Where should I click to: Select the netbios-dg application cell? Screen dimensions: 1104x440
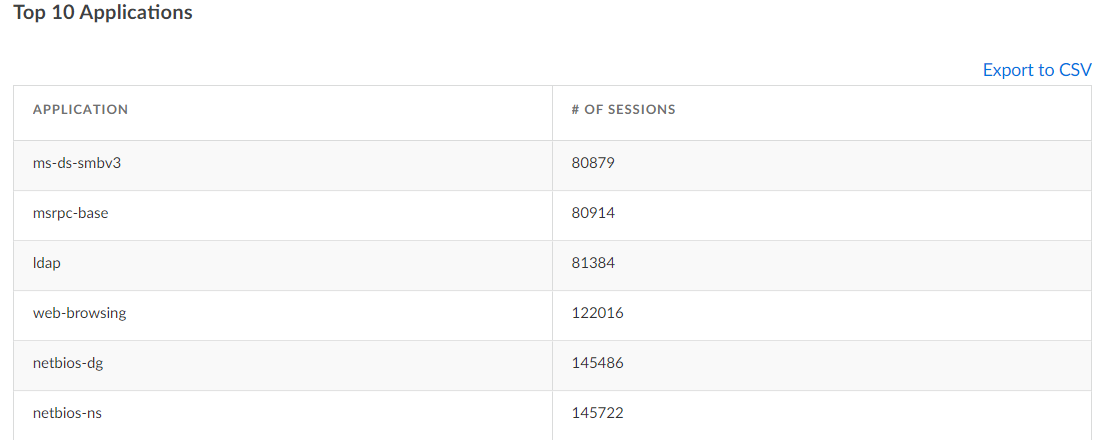coord(68,363)
